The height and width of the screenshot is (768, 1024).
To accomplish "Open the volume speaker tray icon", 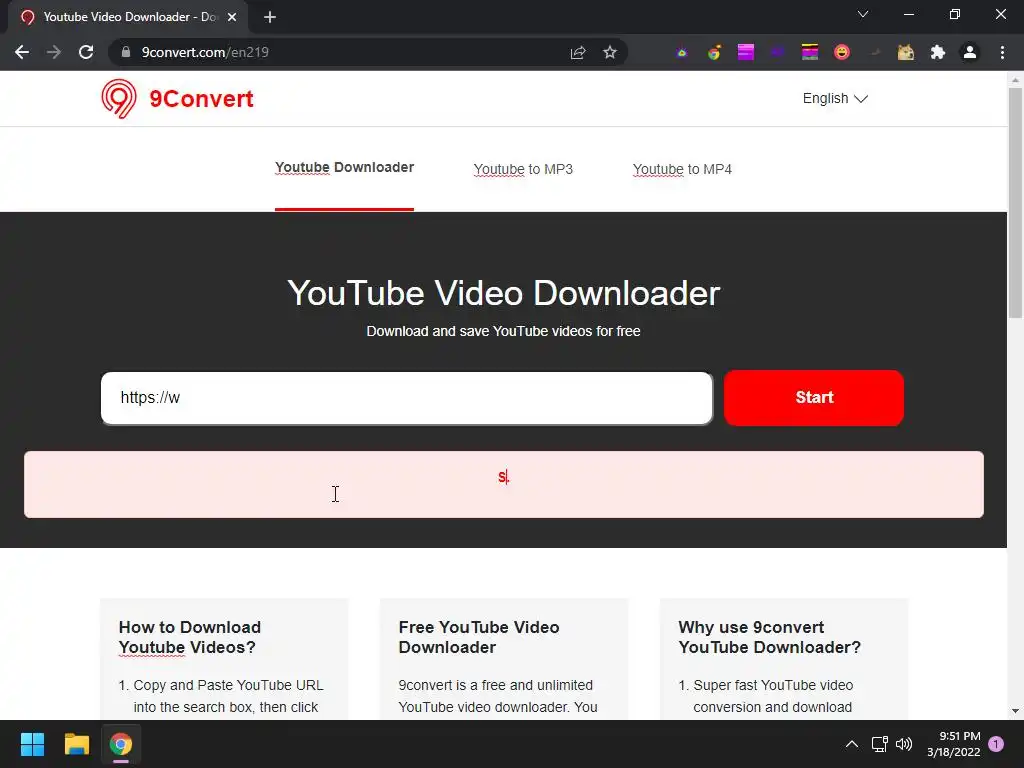I will 904,744.
